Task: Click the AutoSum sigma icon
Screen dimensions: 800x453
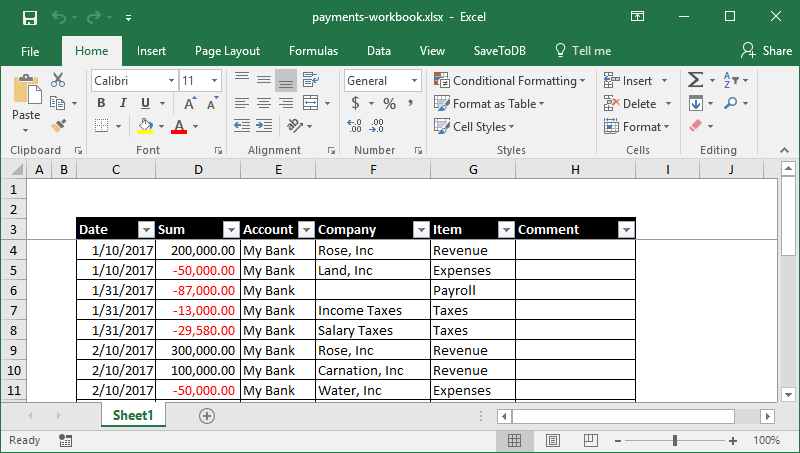Action: [x=695, y=80]
